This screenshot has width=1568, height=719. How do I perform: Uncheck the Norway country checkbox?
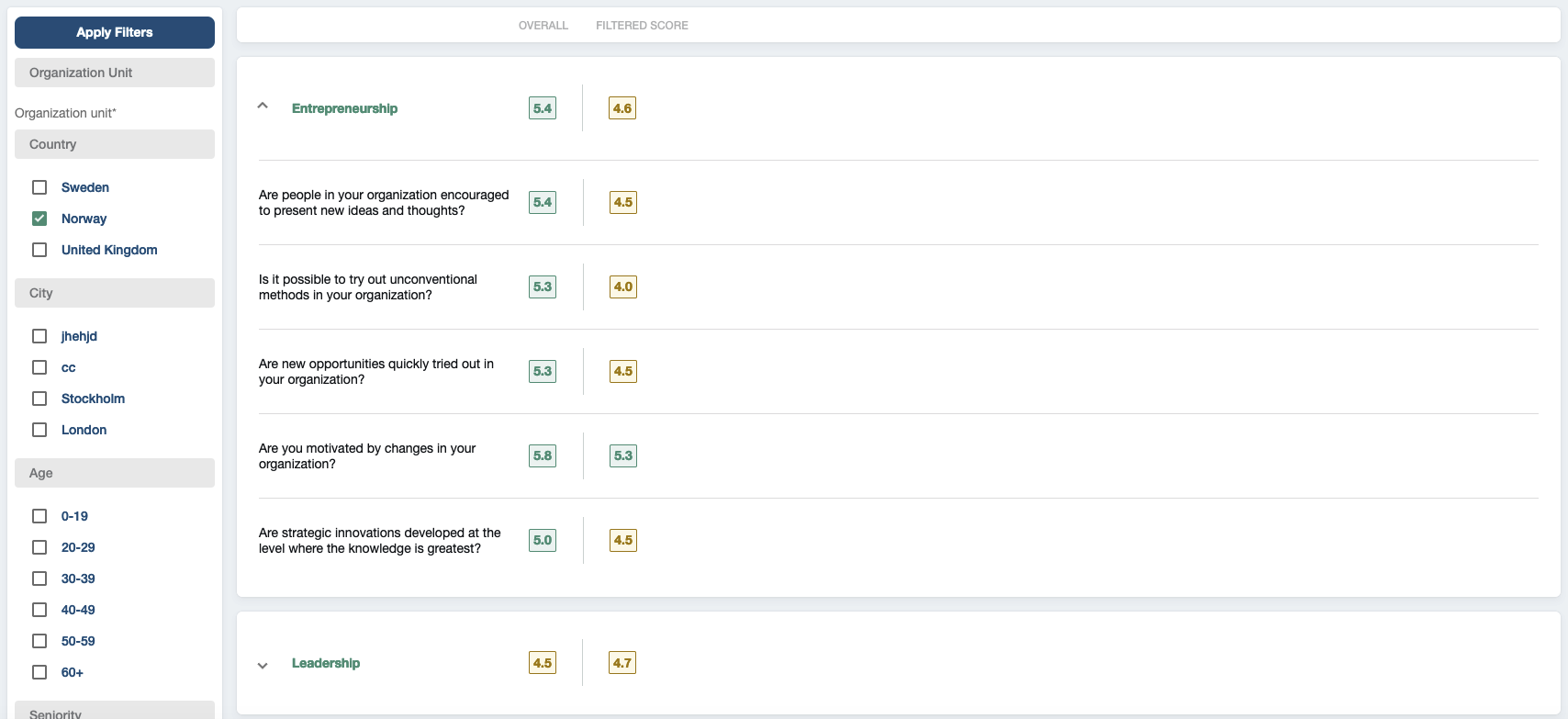tap(39, 219)
